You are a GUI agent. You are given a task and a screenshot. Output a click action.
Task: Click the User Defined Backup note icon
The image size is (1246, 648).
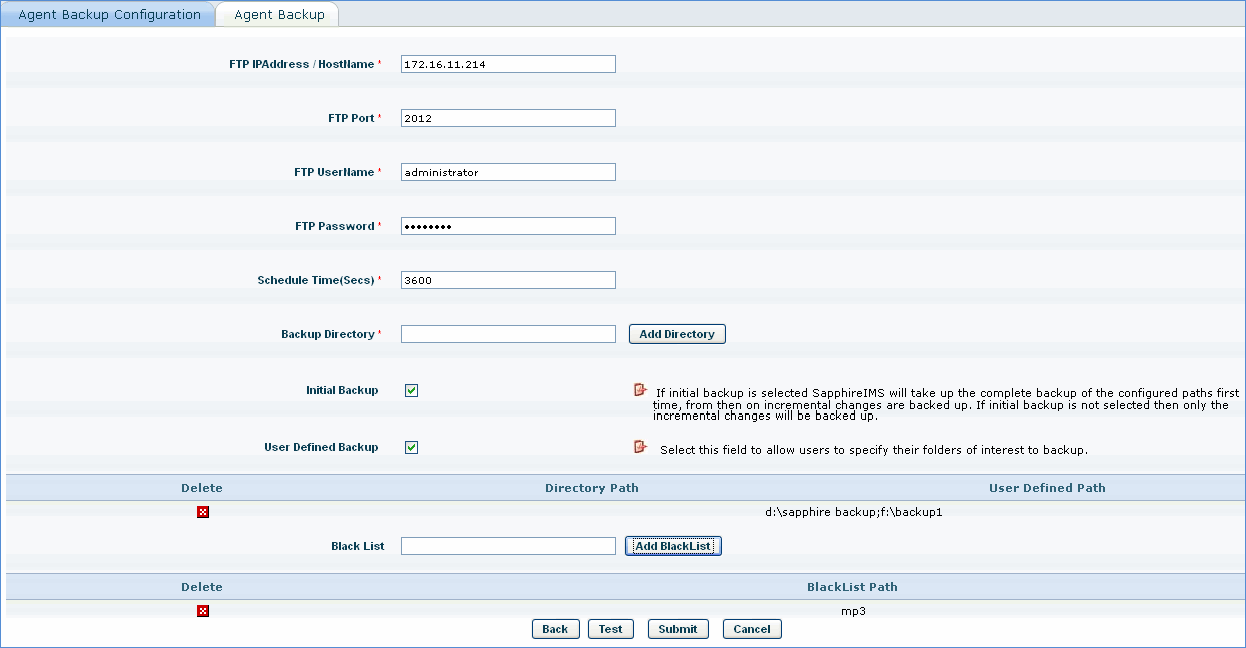point(640,447)
